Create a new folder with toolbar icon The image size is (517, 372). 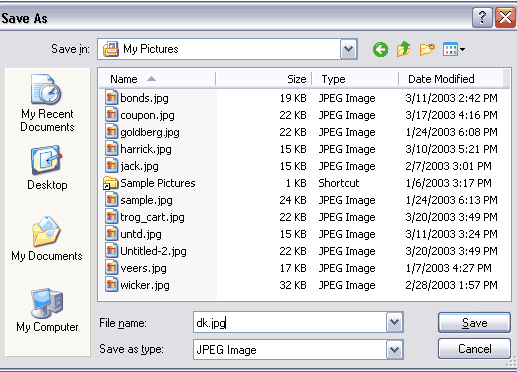(427, 50)
